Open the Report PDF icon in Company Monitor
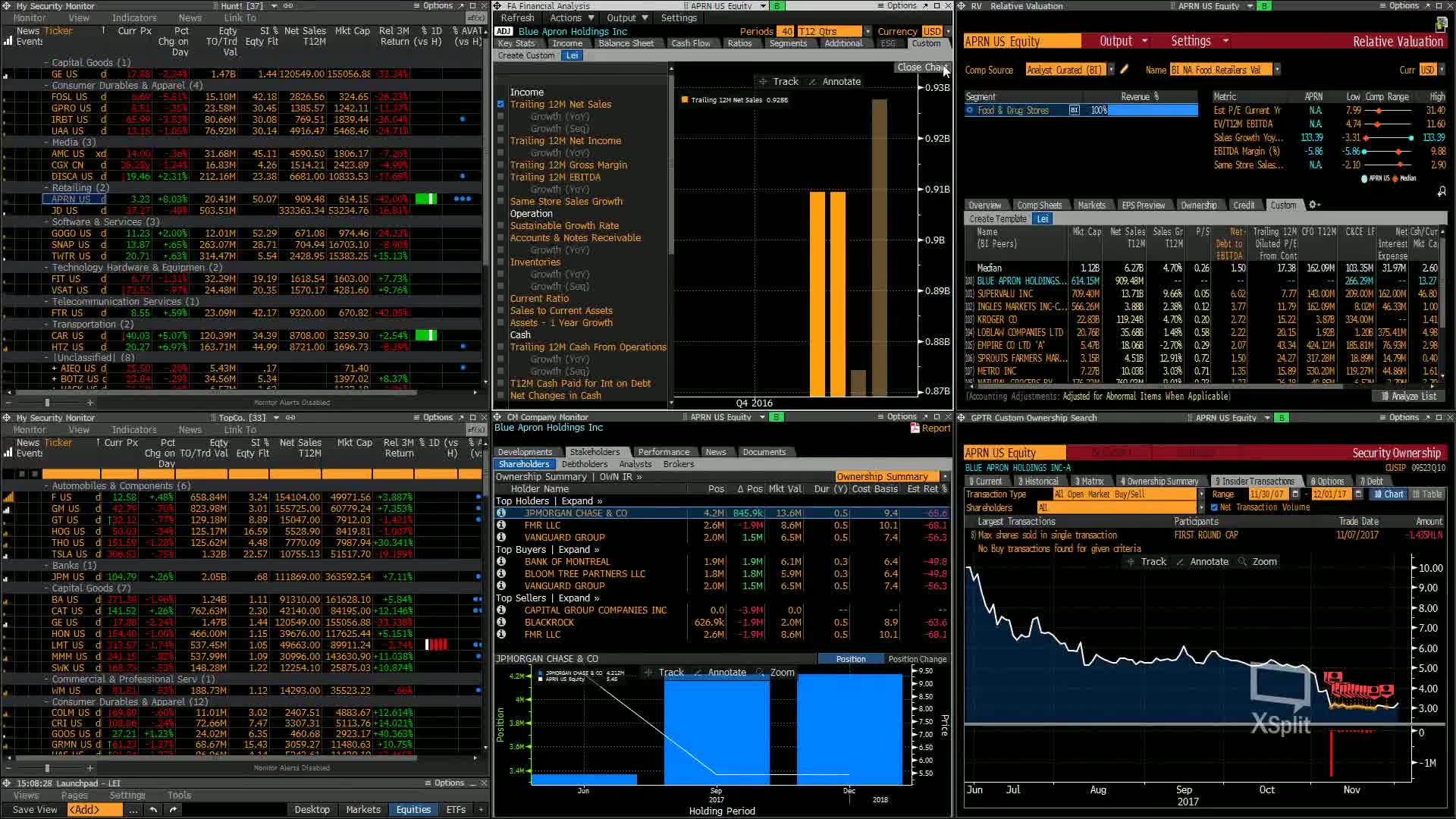The height and width of the screenshot is (819, 1456). pyautogui.click(x=915, y=428)
